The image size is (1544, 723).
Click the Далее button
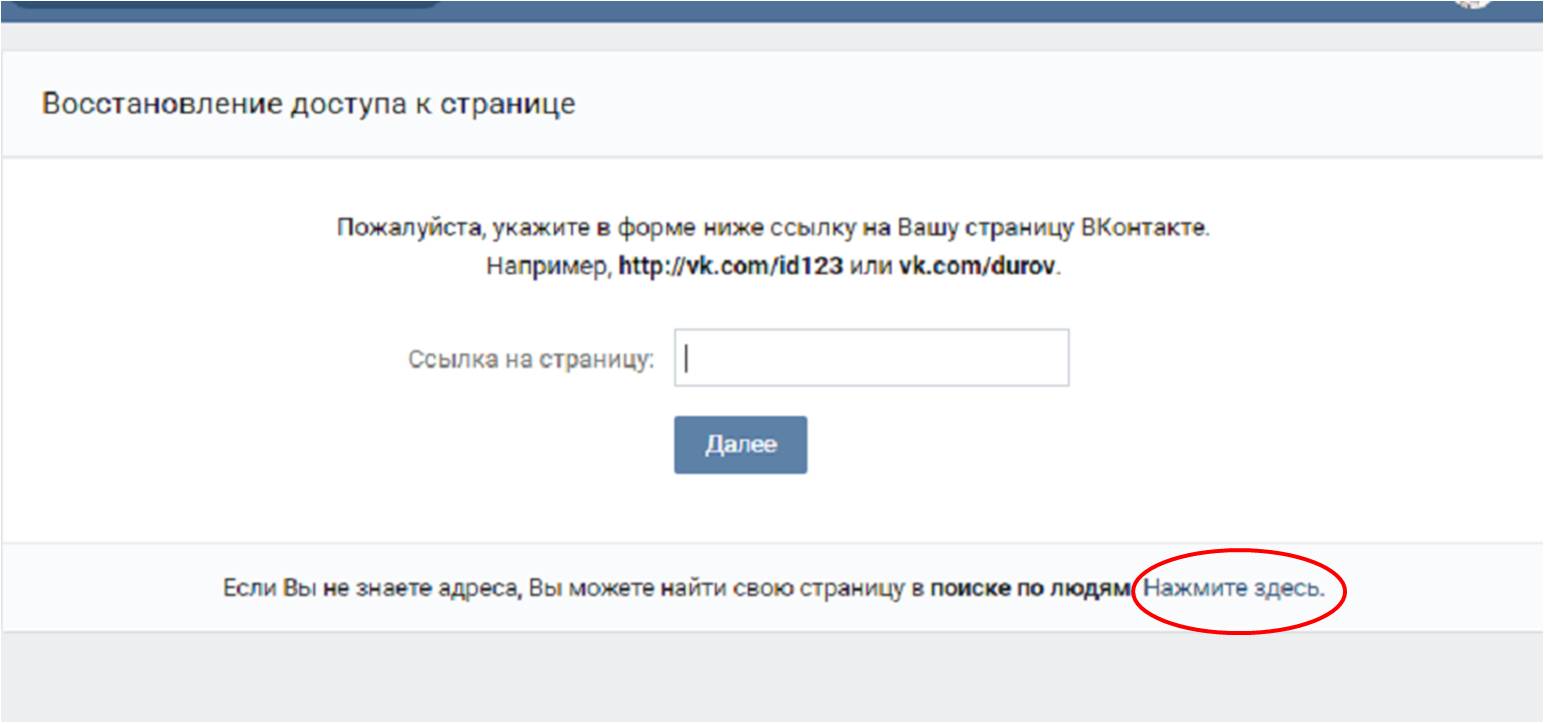(740, 445)
